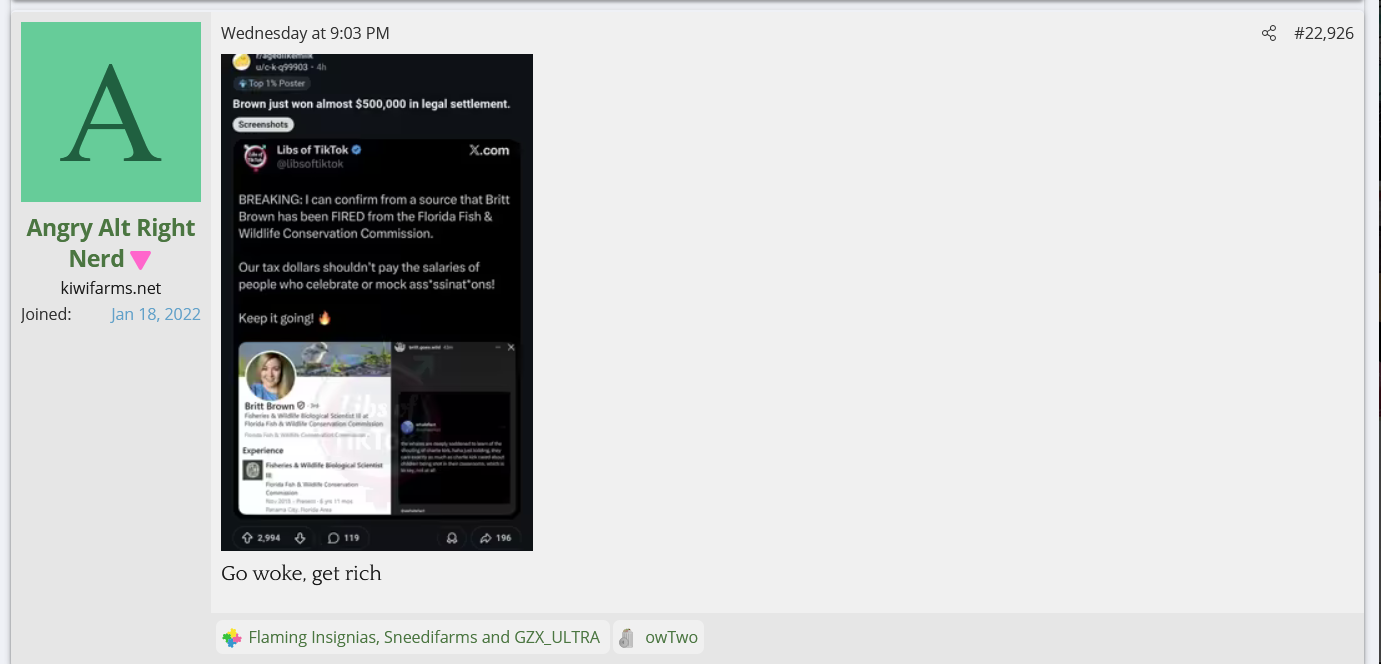Open the share icon beside post #22,926
This screenshot has width=1381, height=664.
click(x=1269, y=33)
